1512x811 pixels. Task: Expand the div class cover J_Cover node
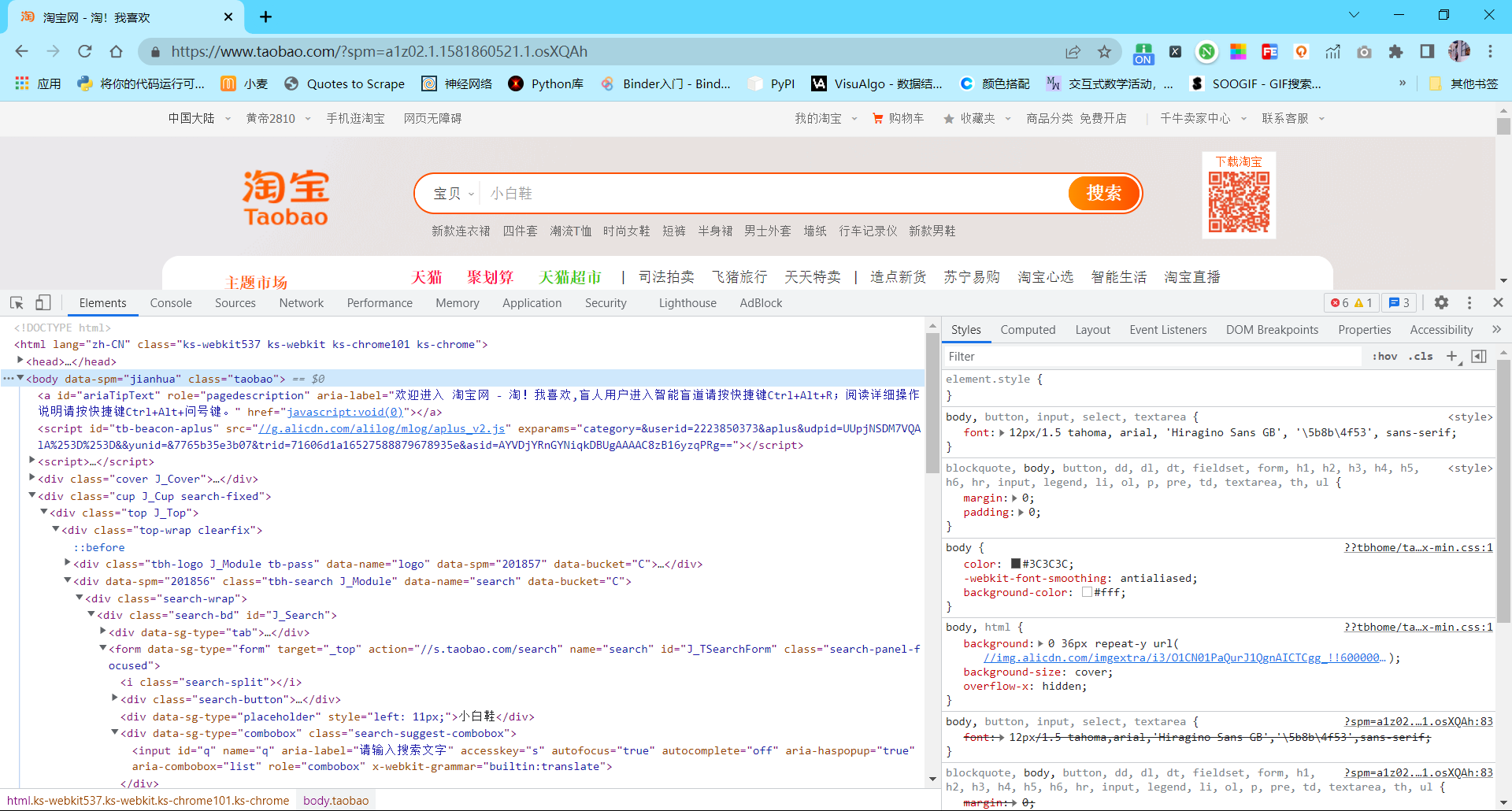coord(32,478)
